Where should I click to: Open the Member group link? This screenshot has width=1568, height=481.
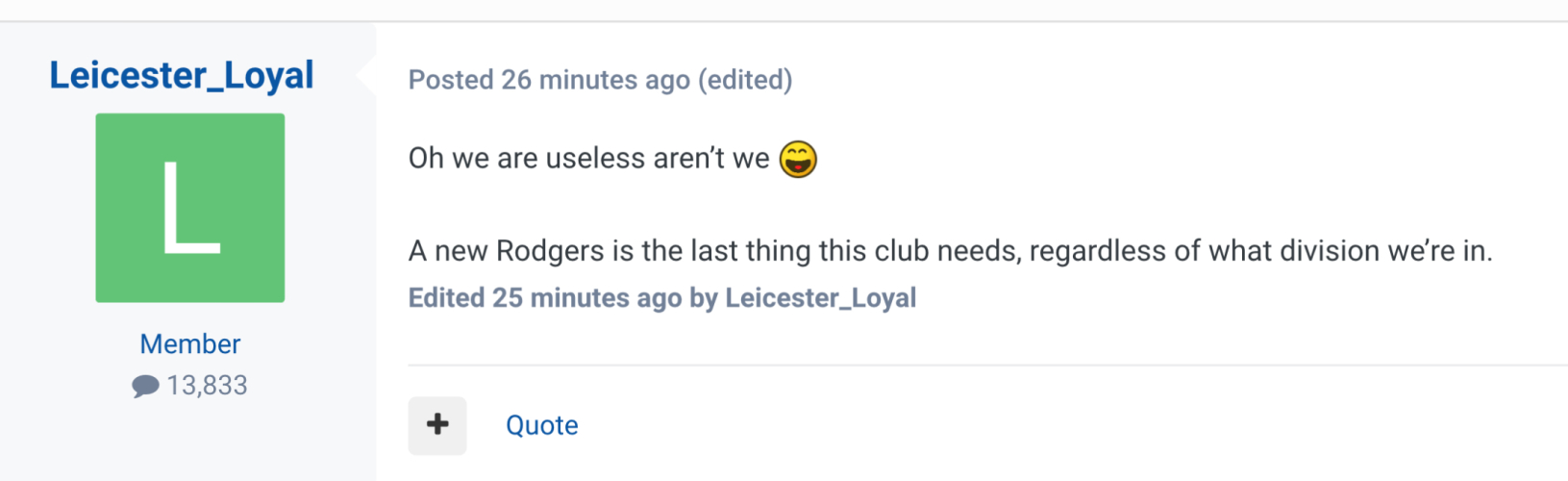190,343
